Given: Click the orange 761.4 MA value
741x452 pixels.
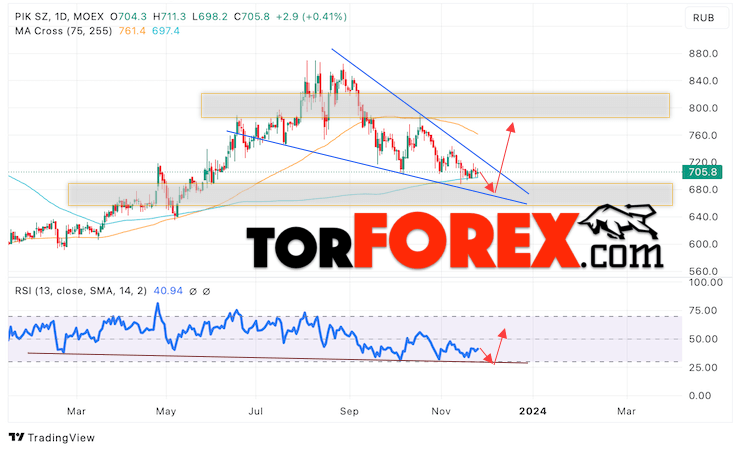Looking at the screenshot, I should coord(132,31).
